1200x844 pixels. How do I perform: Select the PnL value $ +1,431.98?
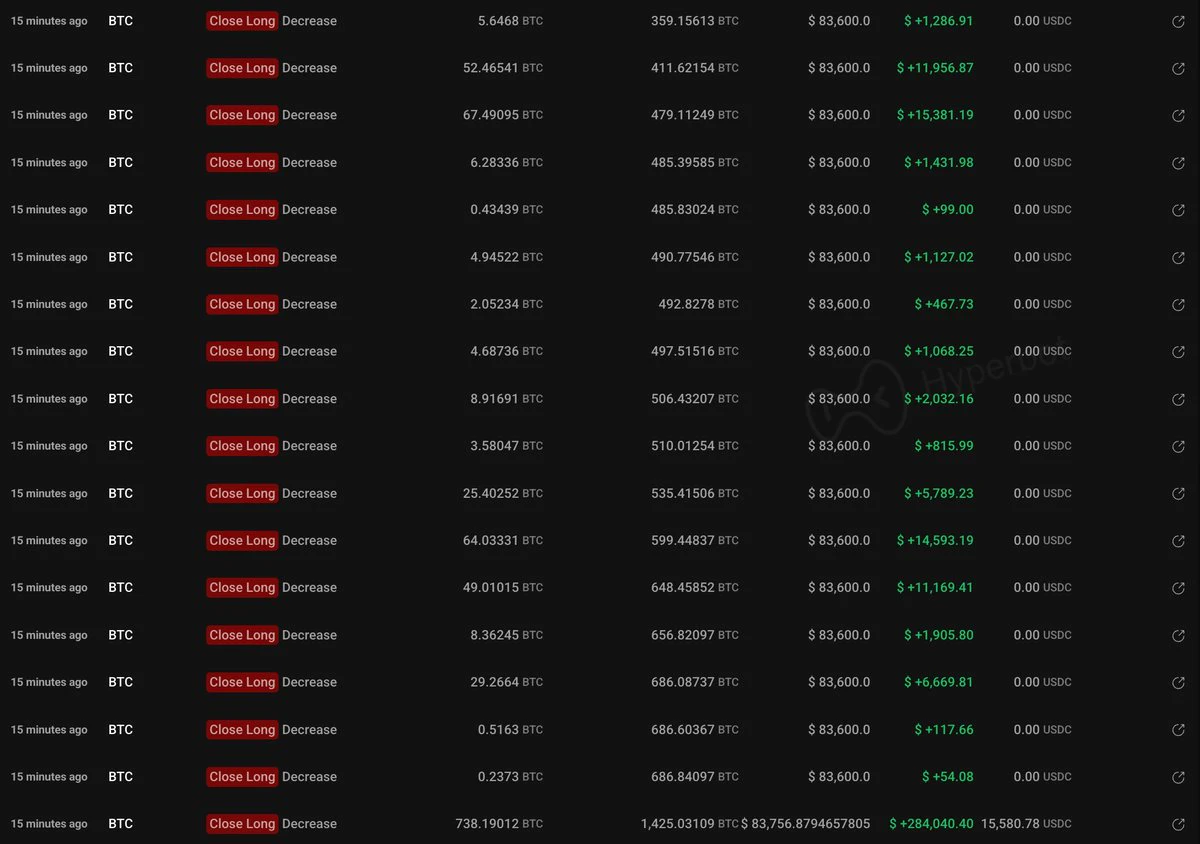tap(939, 163)
